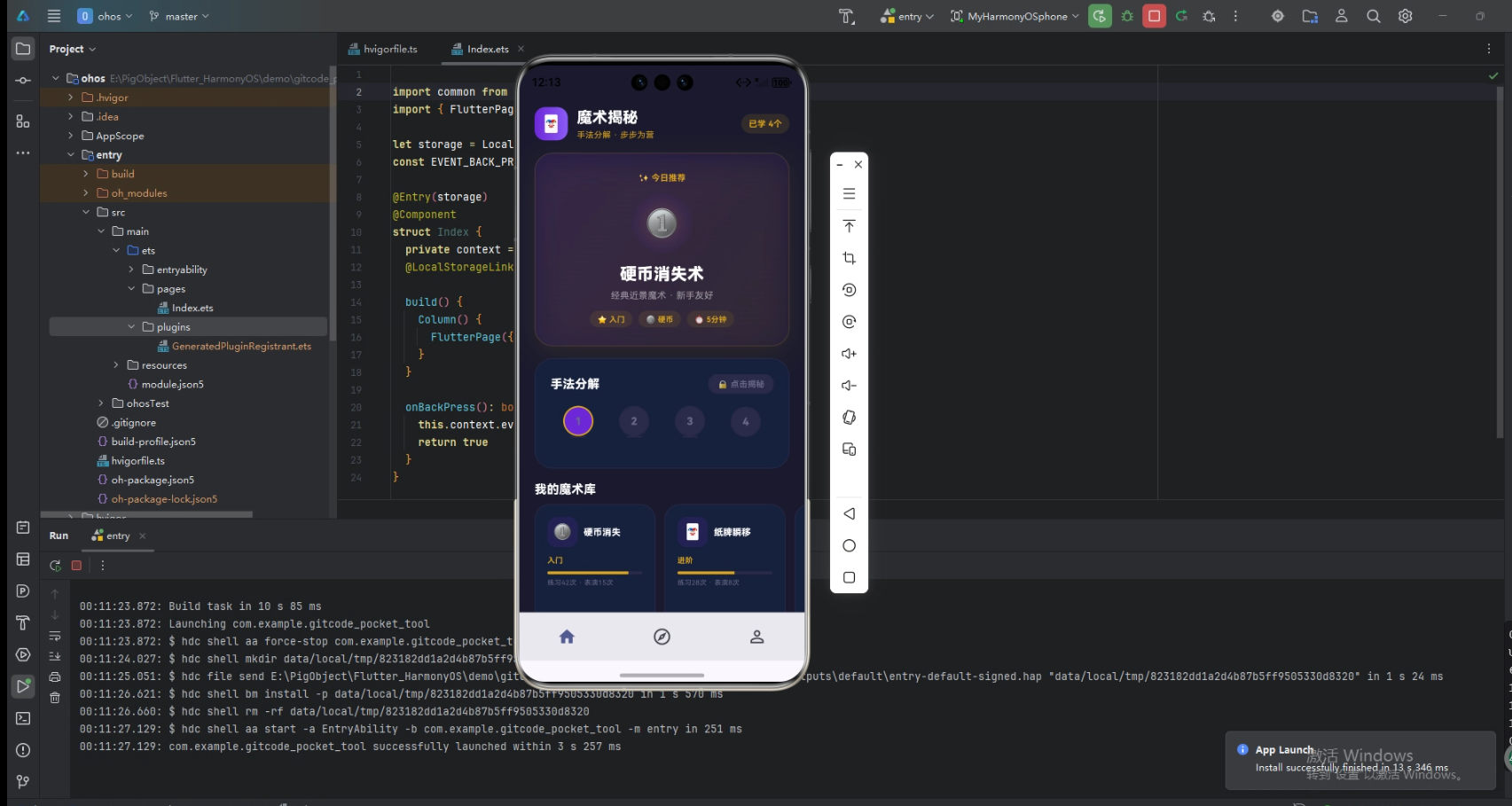This screenshot has width=1512, height=806.
Task: Decrease emulator volume
Action: (x=849, y=386)
